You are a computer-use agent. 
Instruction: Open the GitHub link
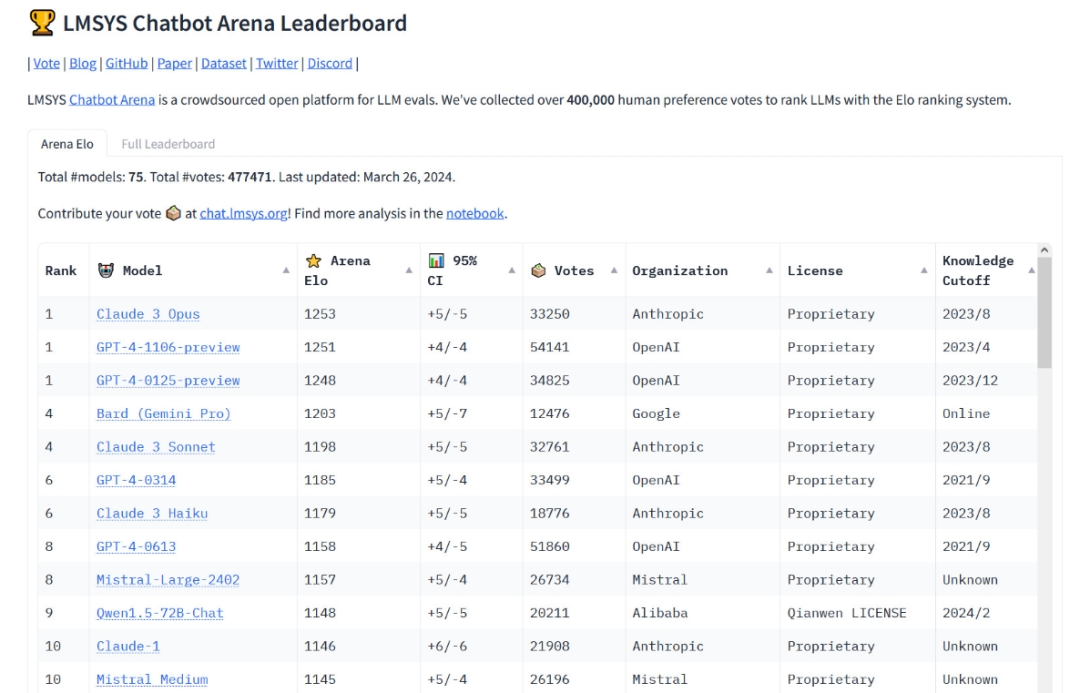[x=126, y=63]
